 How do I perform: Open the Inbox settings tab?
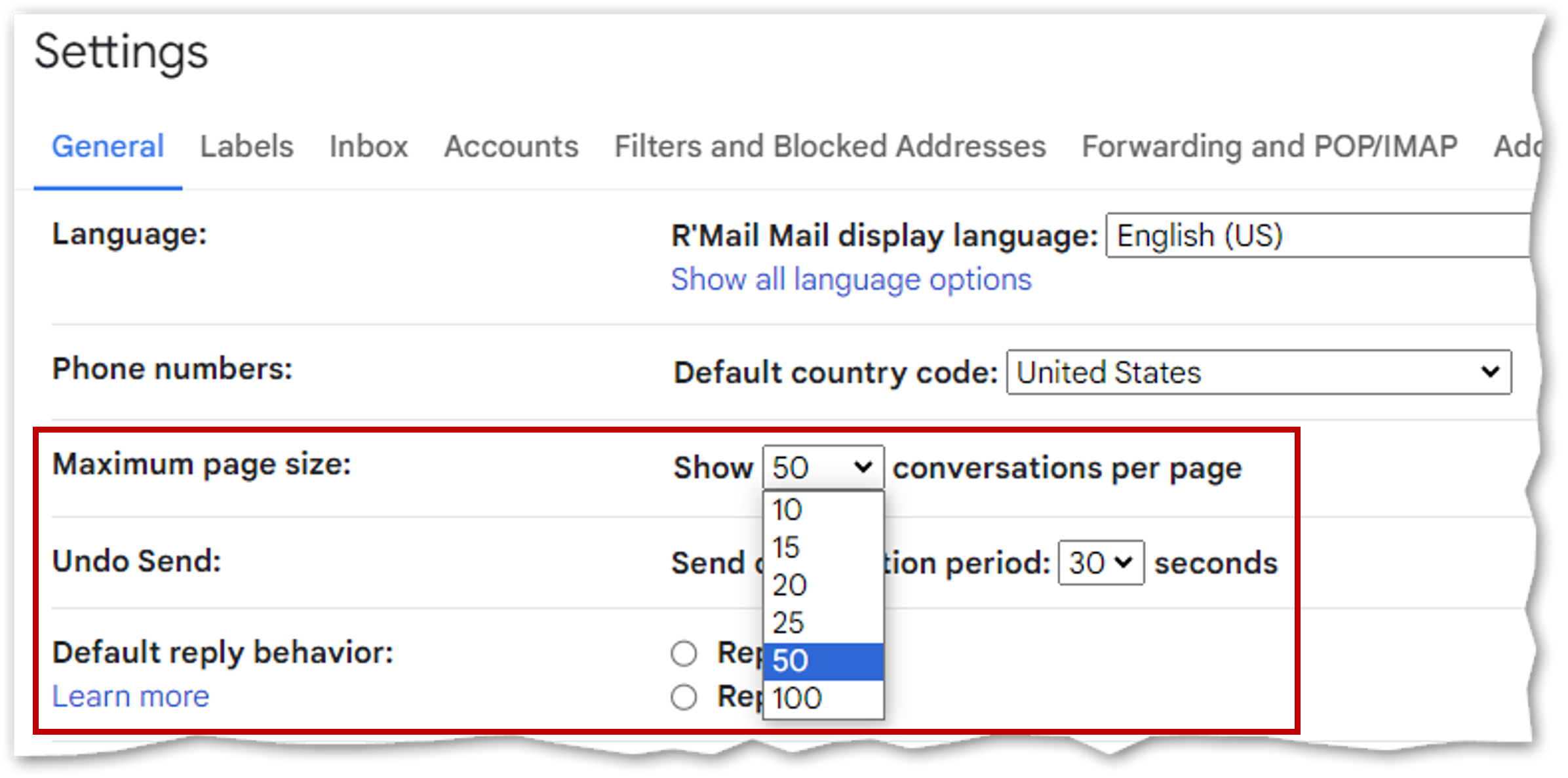pyautogui.click(x=368, y=146)
